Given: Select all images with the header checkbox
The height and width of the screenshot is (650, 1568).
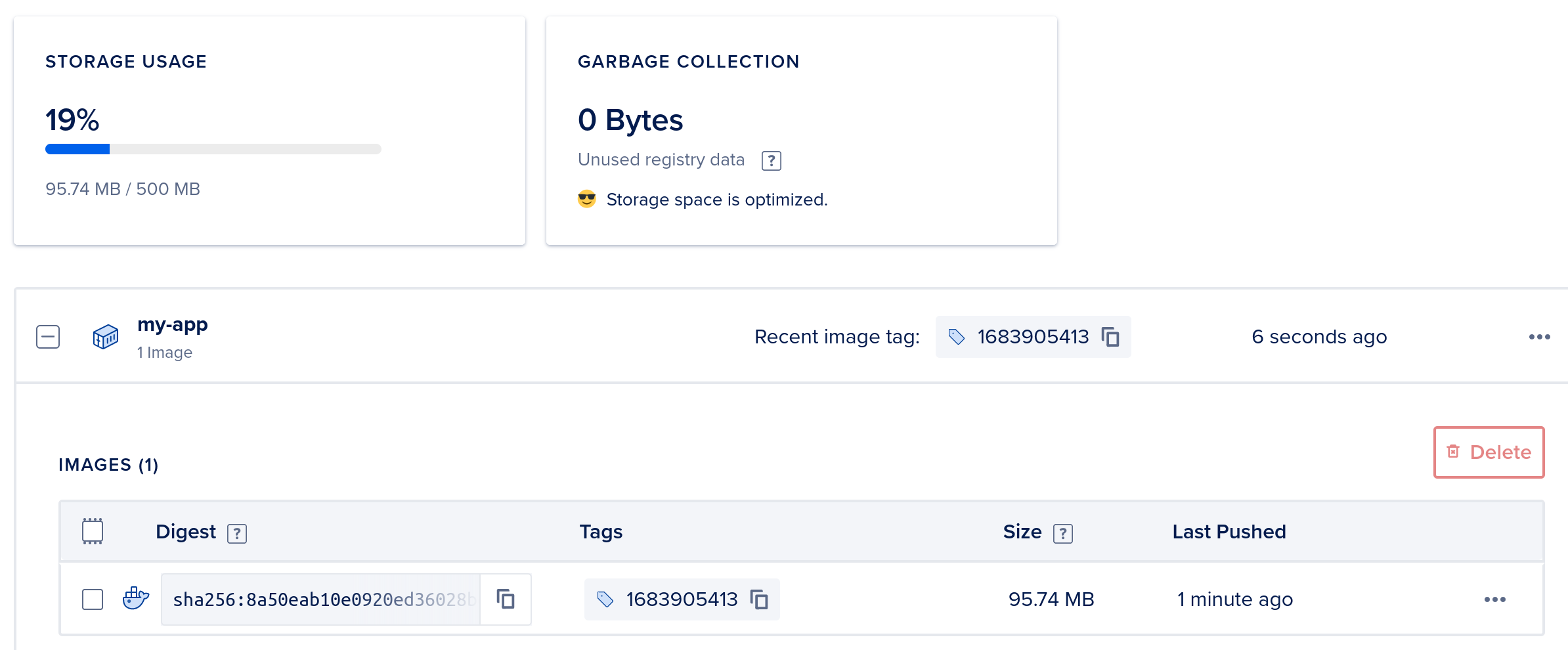Looking at the screenshot, I should pos(93,531).
